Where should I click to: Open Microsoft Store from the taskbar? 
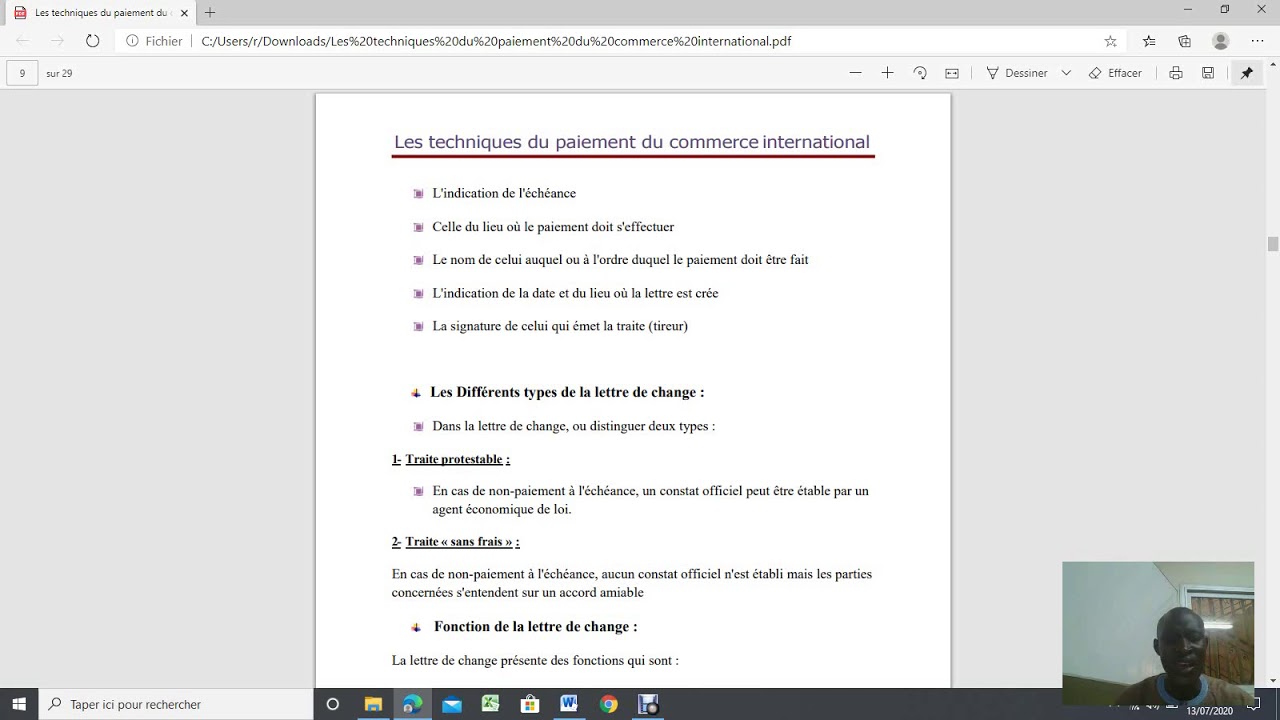pyautogui.click(x=530, y=704)
